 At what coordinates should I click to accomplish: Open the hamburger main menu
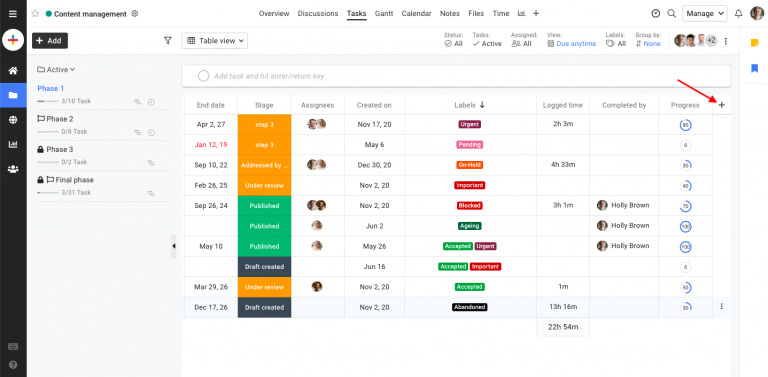(x=13, y=14)
